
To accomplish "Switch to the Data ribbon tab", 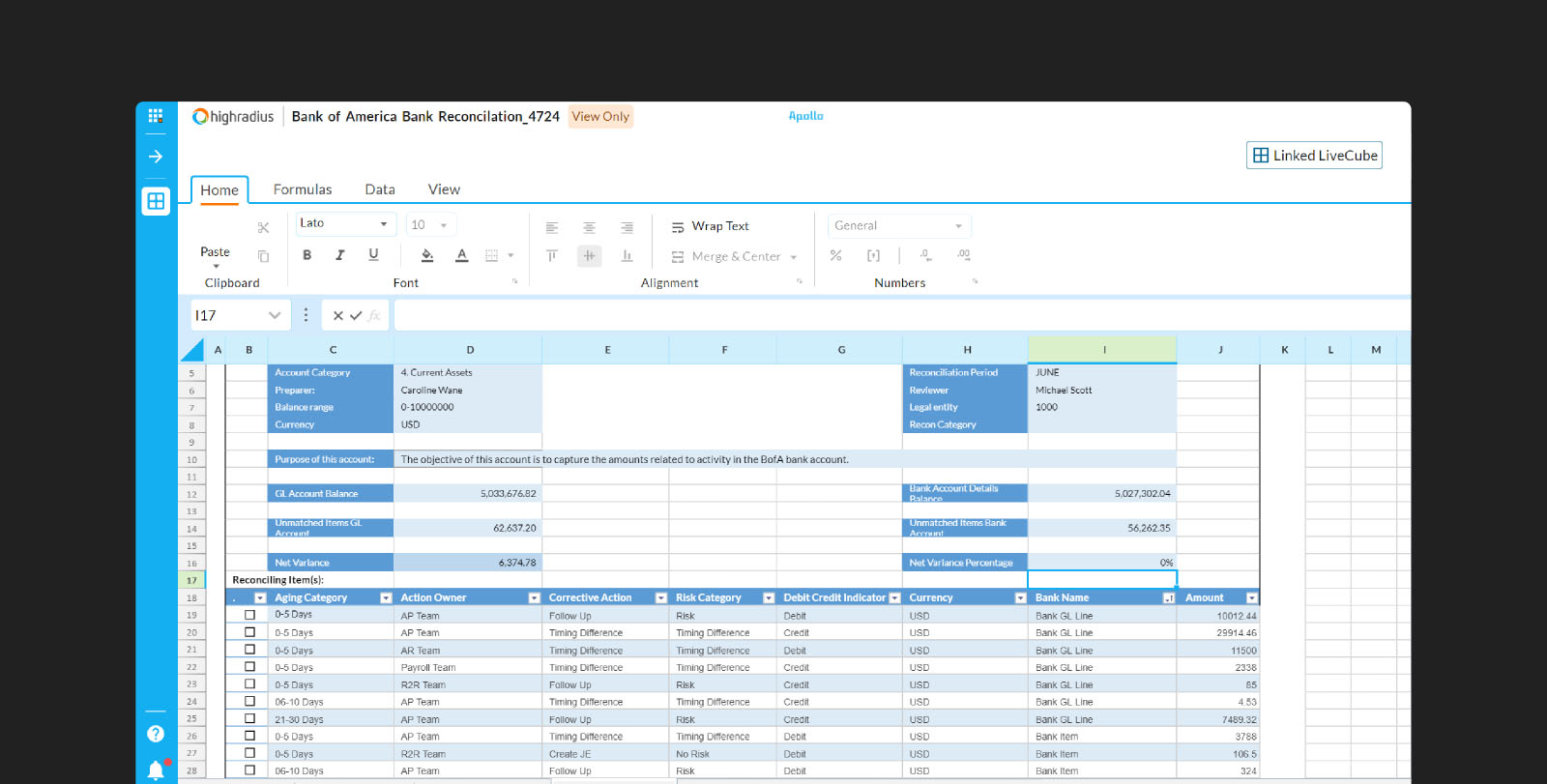I will 380,189.
